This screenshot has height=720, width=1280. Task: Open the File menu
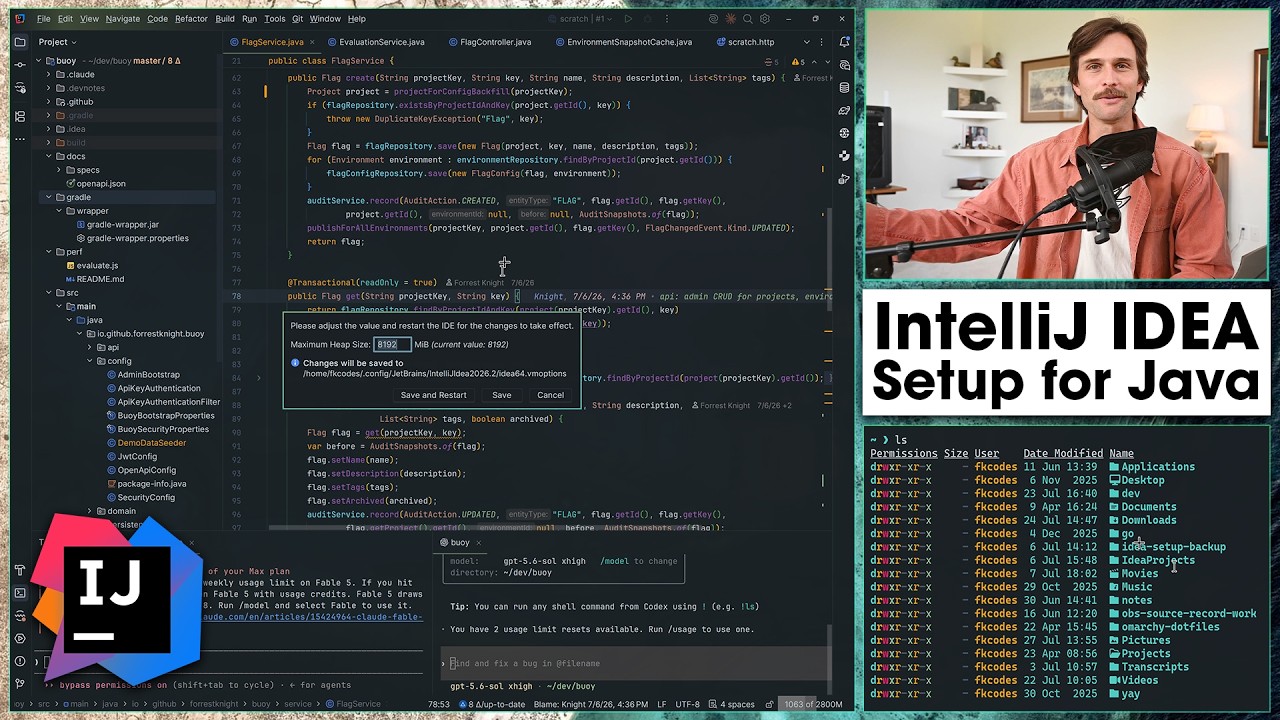44,19
